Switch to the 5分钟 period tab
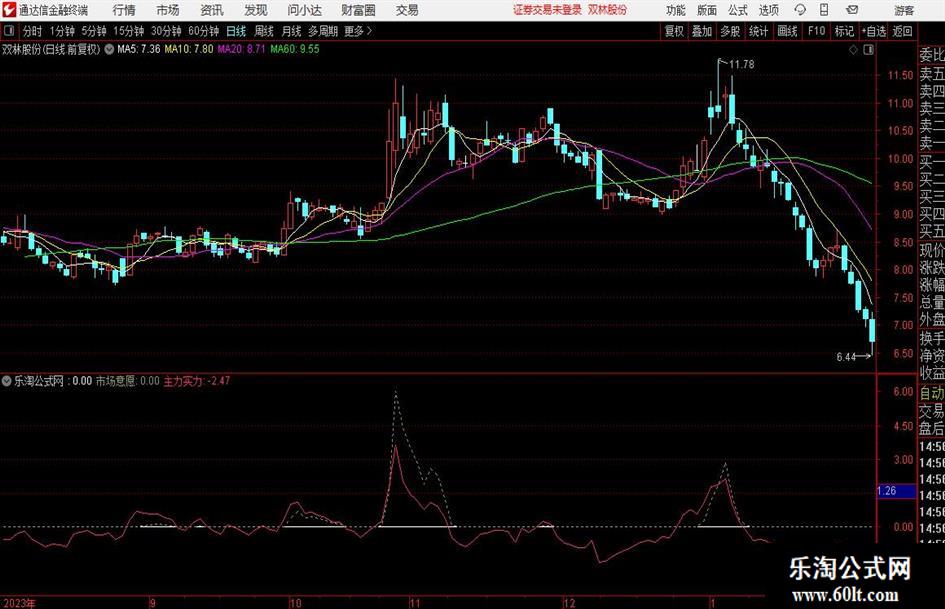 coord(94,31)
